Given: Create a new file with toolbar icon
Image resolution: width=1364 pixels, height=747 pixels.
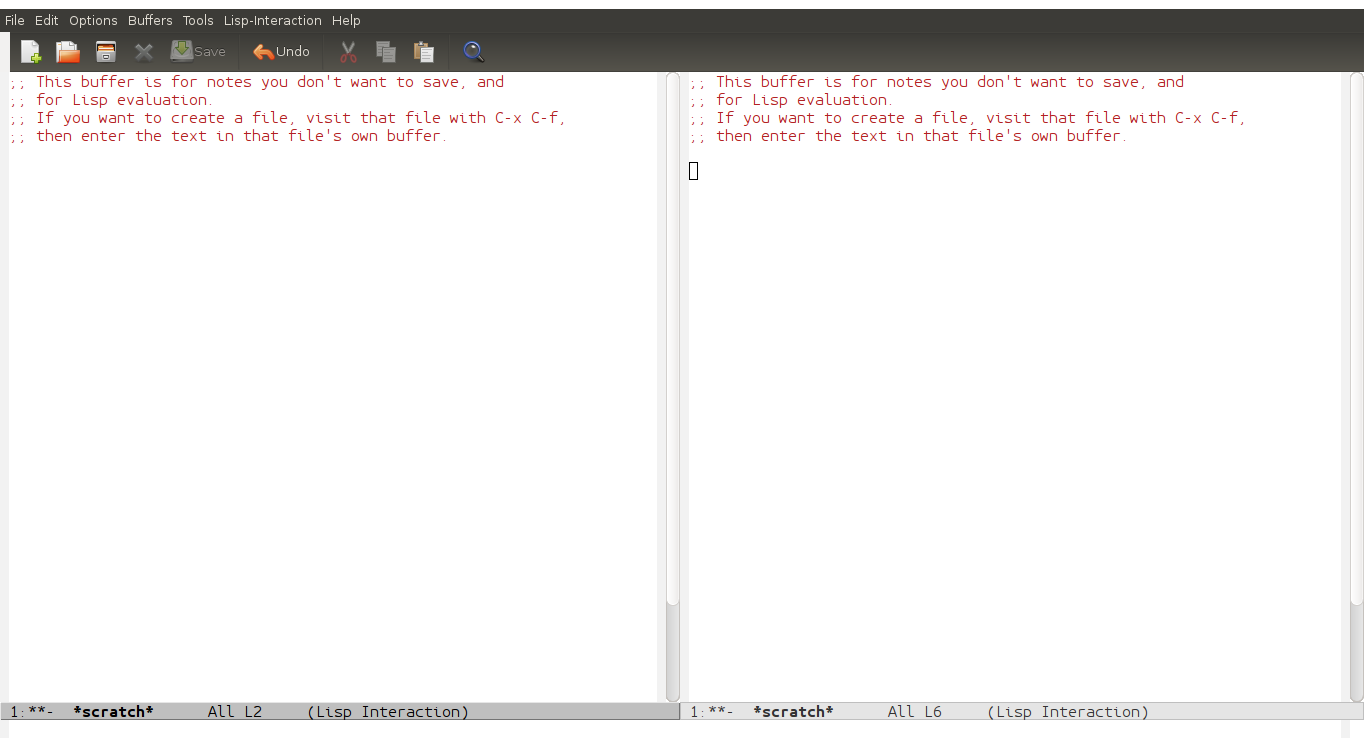Looking at the screenshot, I should [31, 51].
